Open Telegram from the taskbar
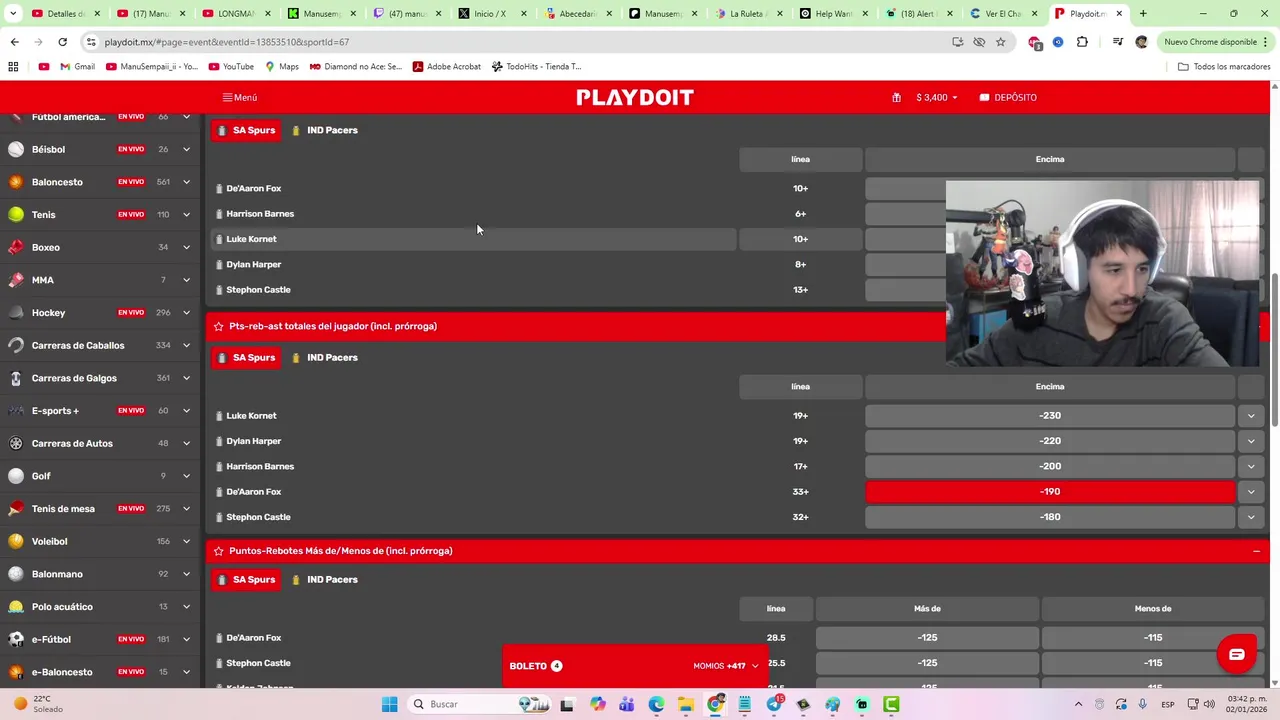This screenshot has height=720, width=1280. (774, 704)
